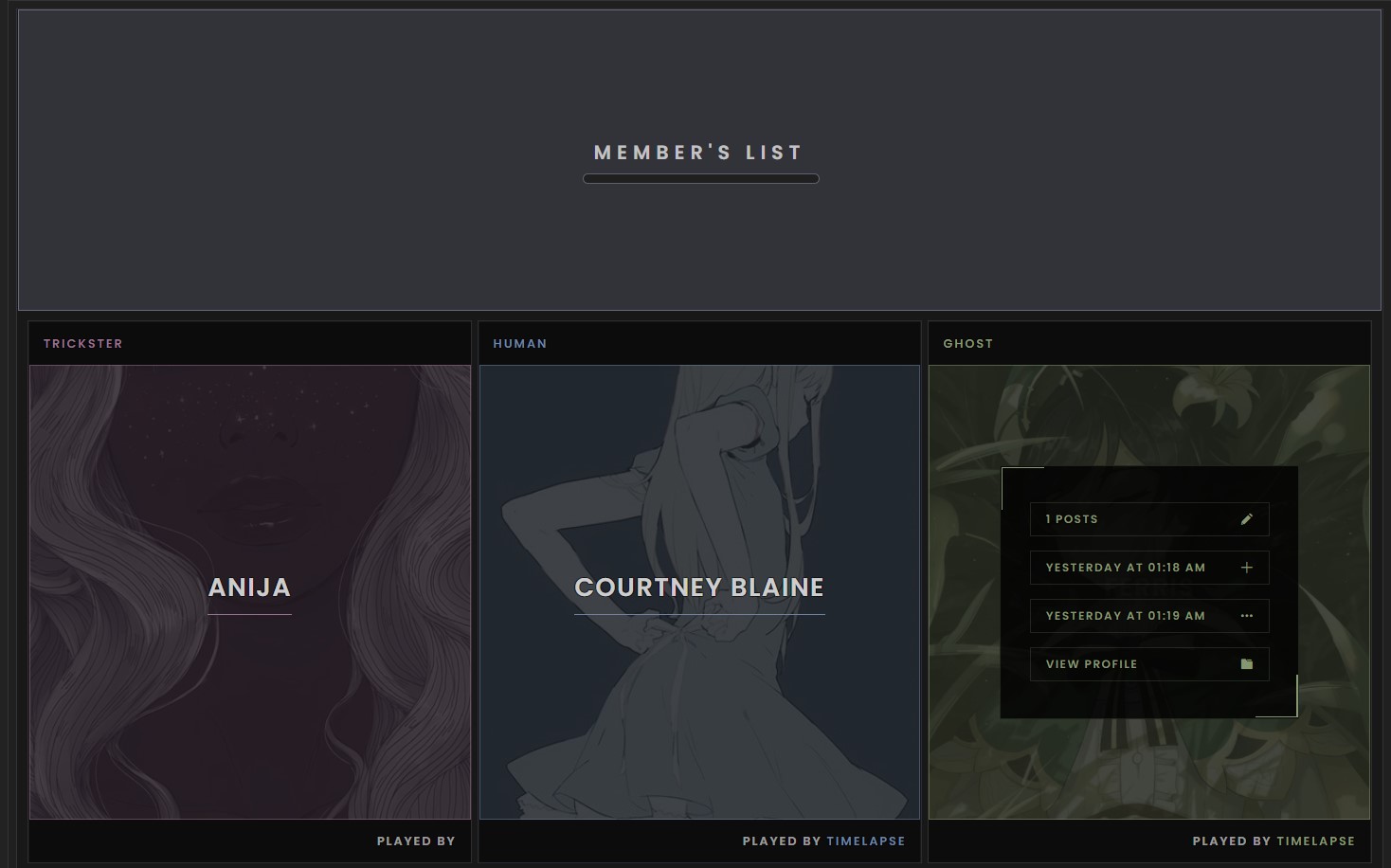
Task: Select the 1 Posts row
Action: pyautogui.click(x=1149, y=519)
